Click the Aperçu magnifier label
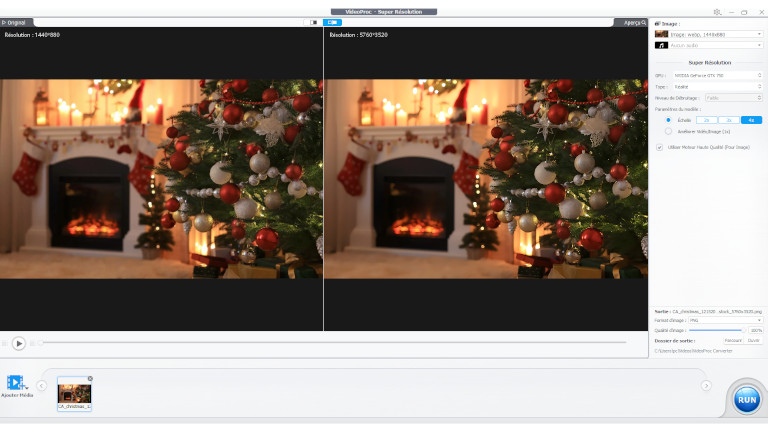This screenshot has height=432, width=768. coord(635,21)
